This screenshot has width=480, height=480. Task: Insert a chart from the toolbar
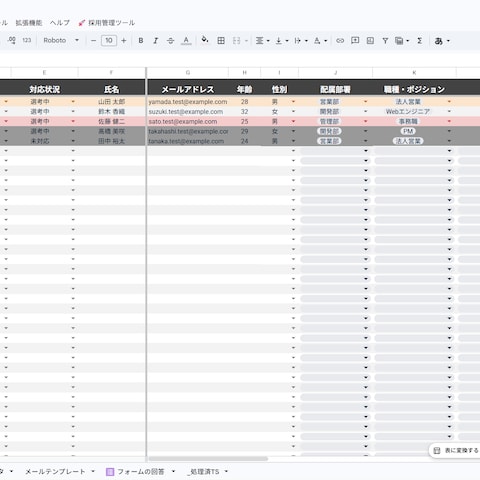(x=370, y=41)
